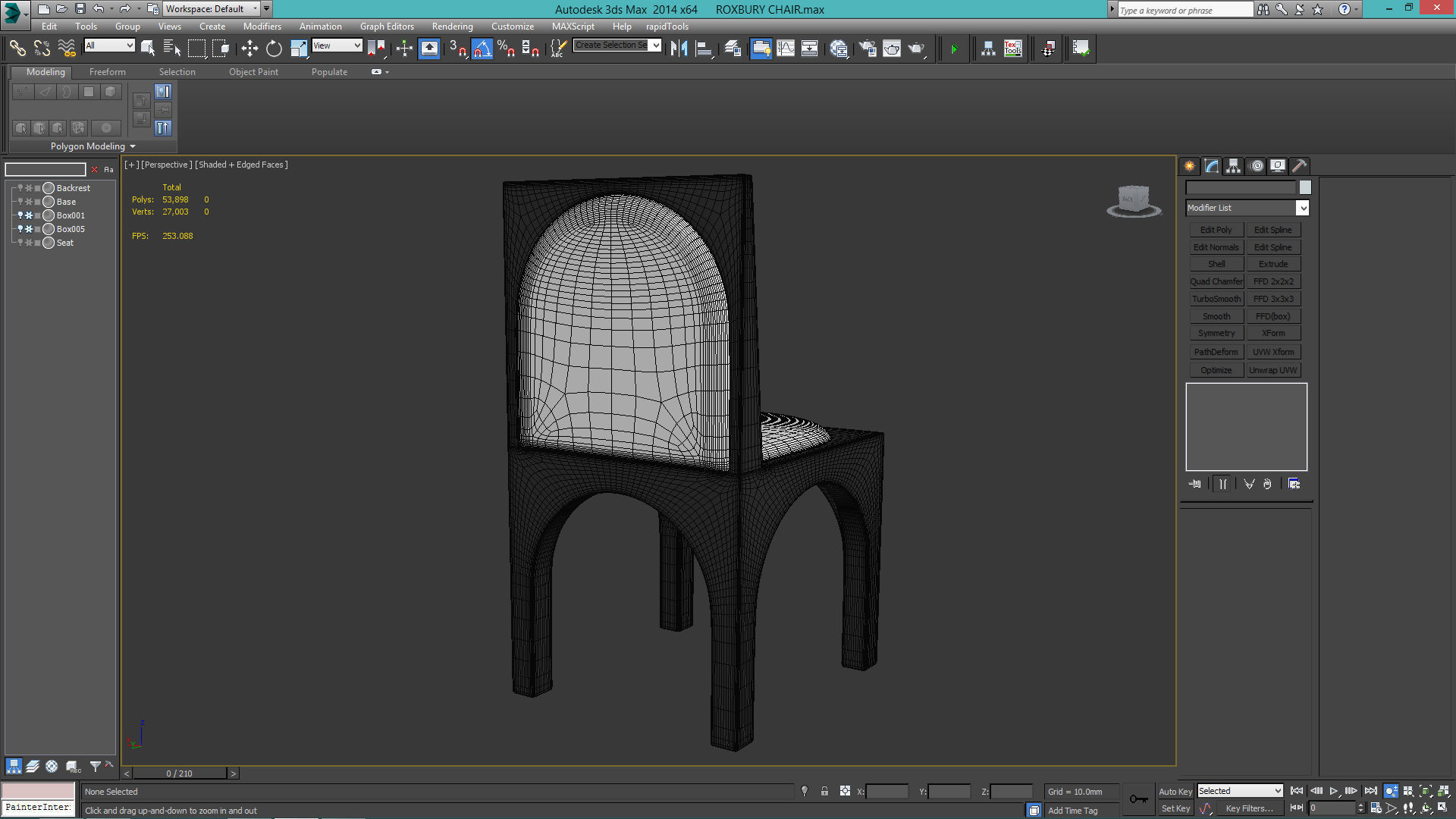Click the keyword search input field
This screenshot has width=1456, height=819.
coord(1185,10)
